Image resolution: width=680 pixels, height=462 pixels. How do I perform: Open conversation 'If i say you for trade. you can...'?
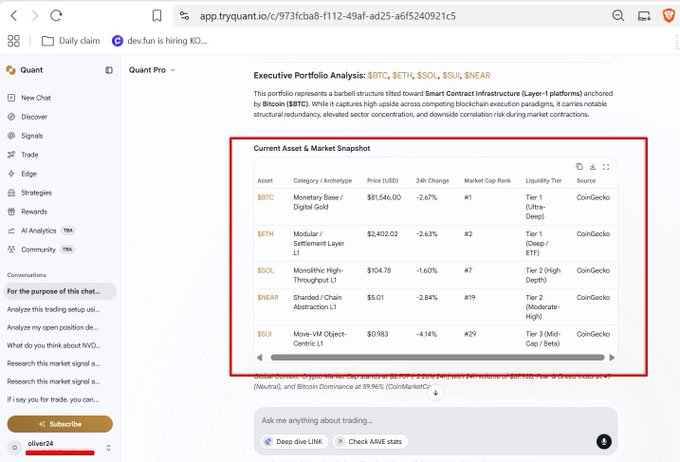click(x=53, y=400)
